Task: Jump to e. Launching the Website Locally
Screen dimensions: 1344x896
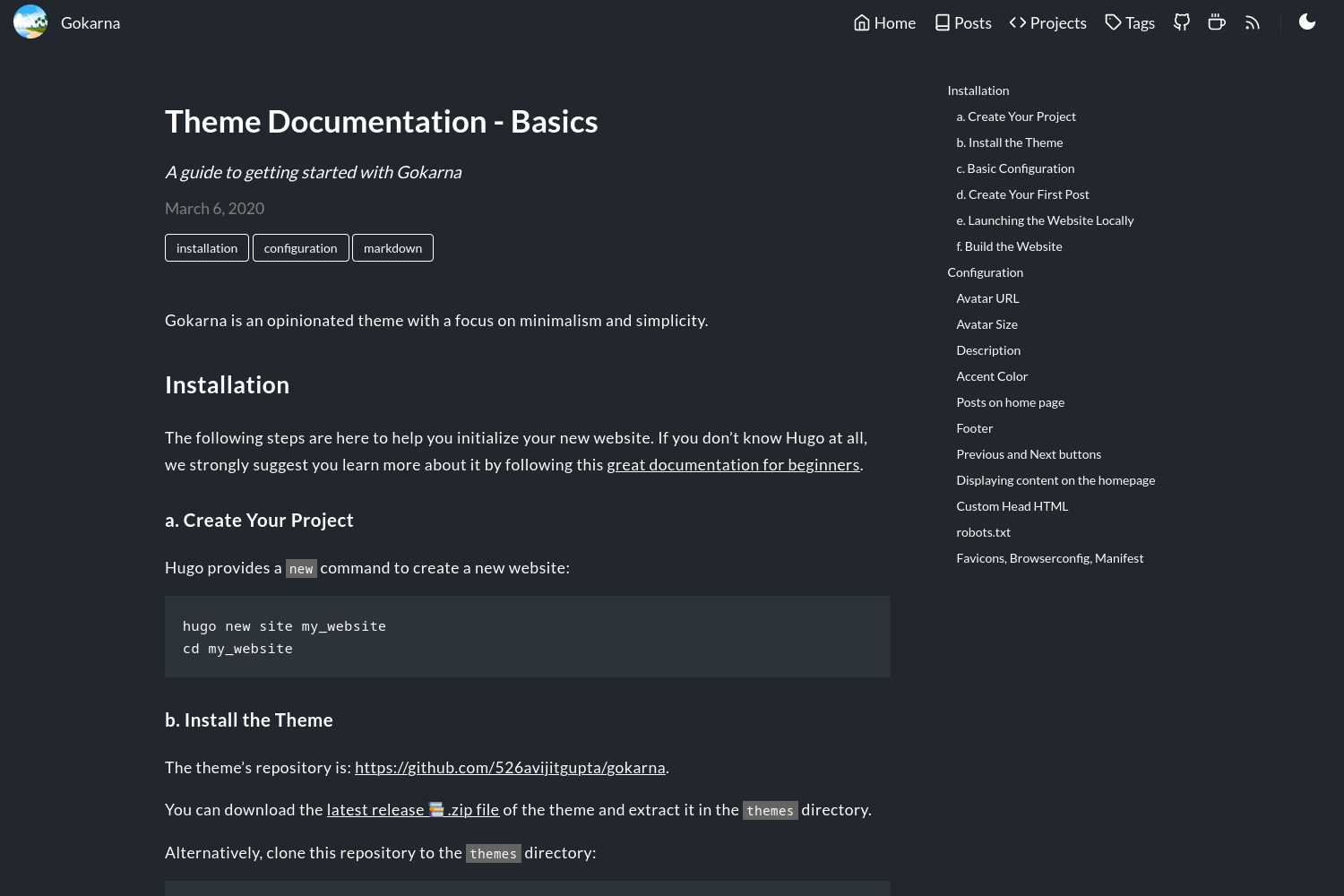Action: [1045, 220]
